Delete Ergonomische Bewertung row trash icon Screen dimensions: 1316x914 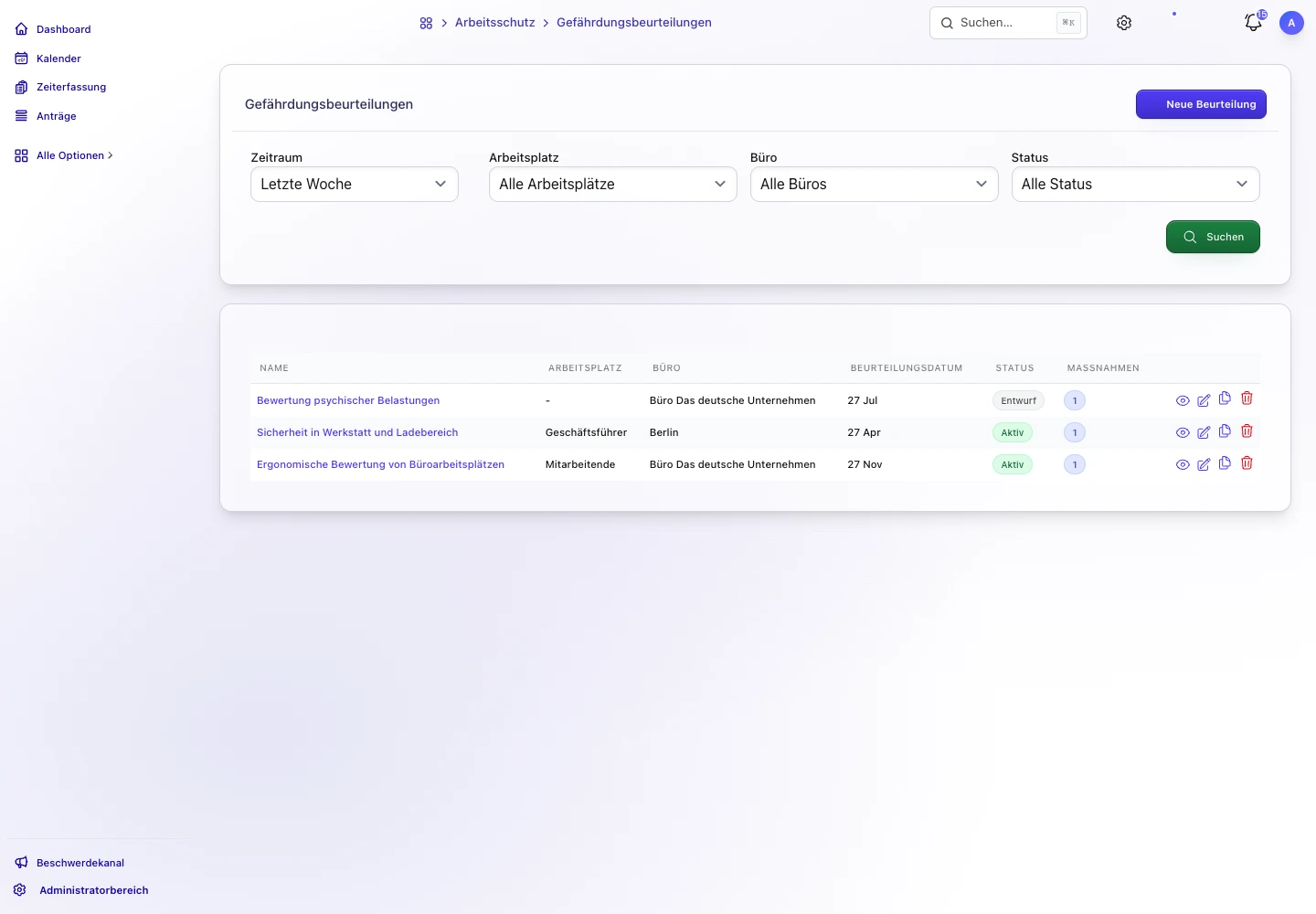1247,462
